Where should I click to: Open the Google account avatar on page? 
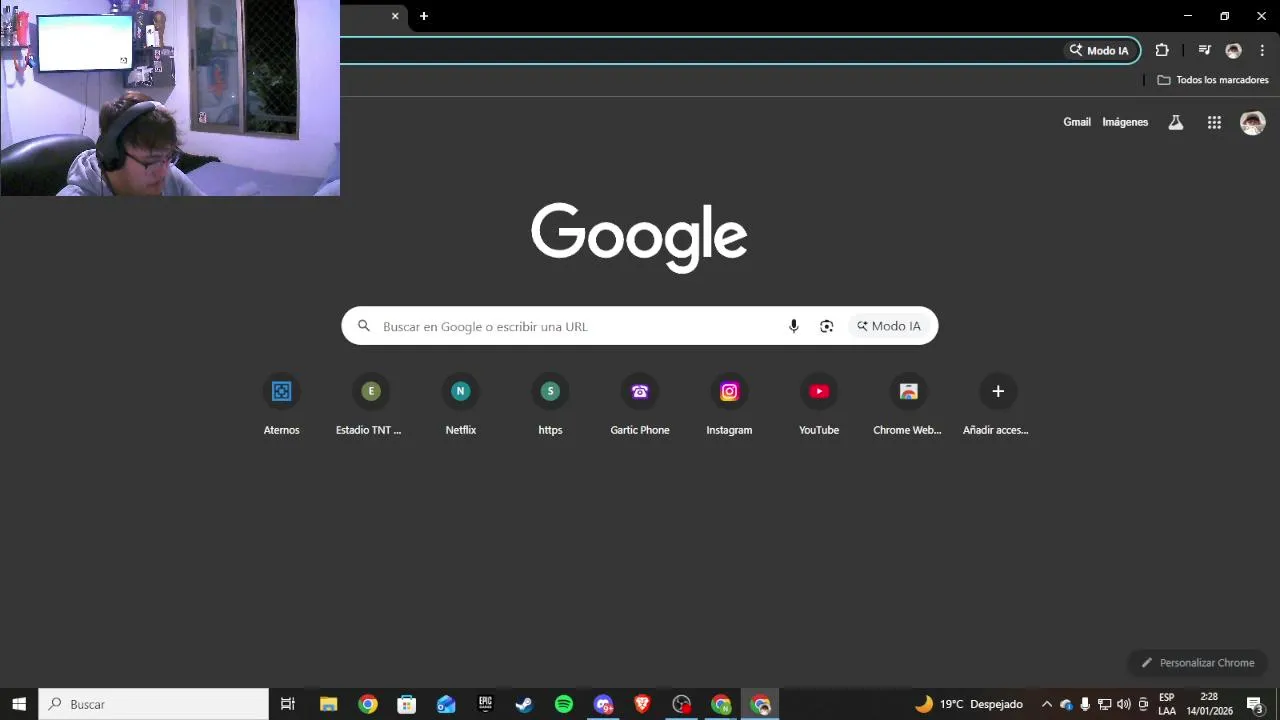pos(1253,122)
